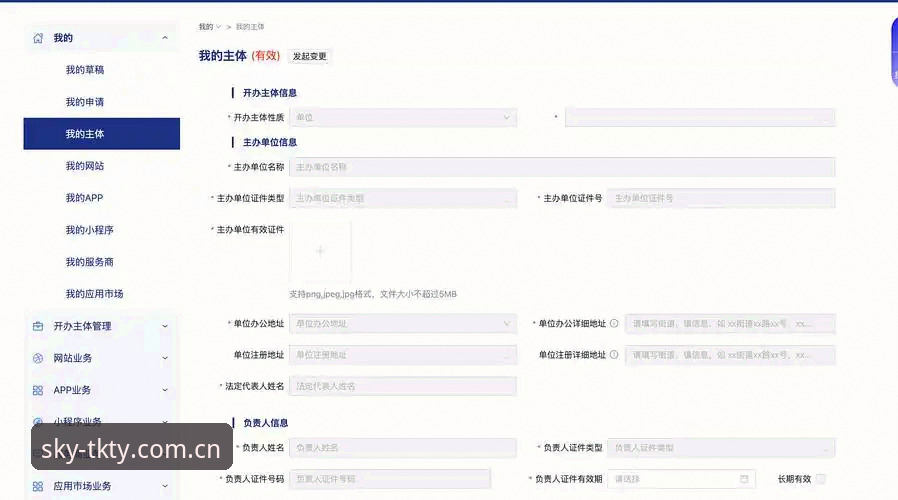Open calendar icon in 负责人证件有效期 field
Image resolution: width=898 pixels, height=500 pixels.
point(744,479)
